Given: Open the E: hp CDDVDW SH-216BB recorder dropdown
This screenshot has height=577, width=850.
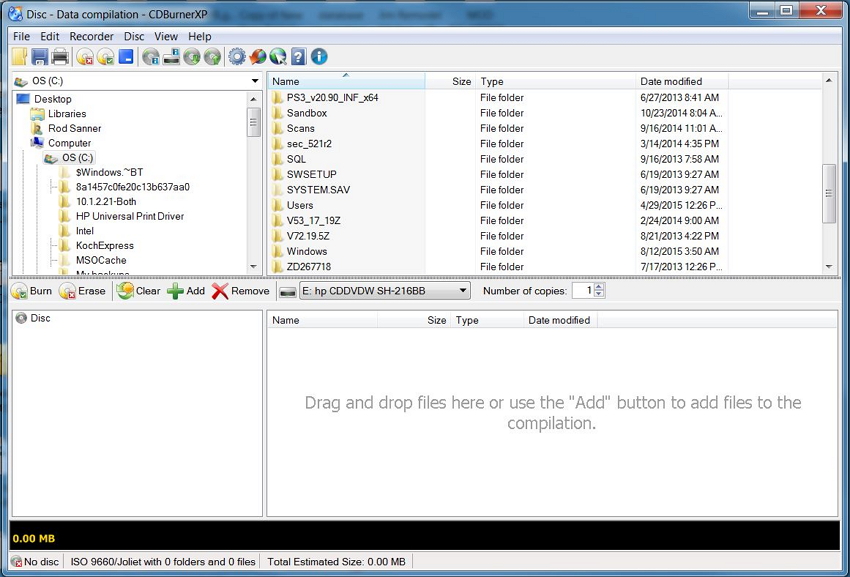Looking at the screenshot, I should [384, 291].
